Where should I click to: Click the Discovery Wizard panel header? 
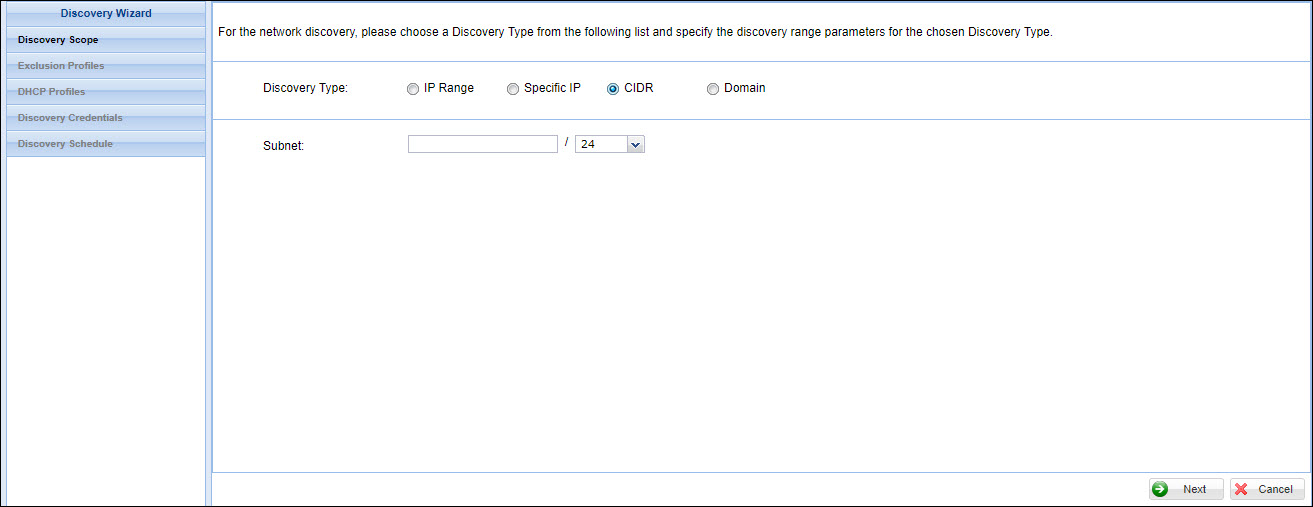[x=106, y=14]
